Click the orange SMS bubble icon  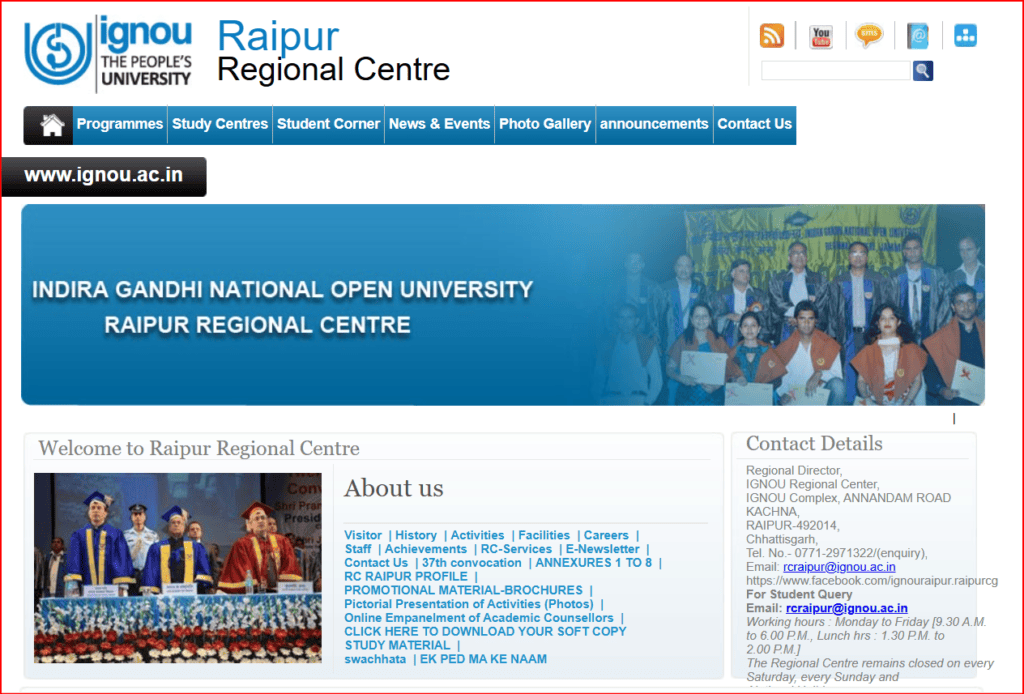tap(869, 36)
